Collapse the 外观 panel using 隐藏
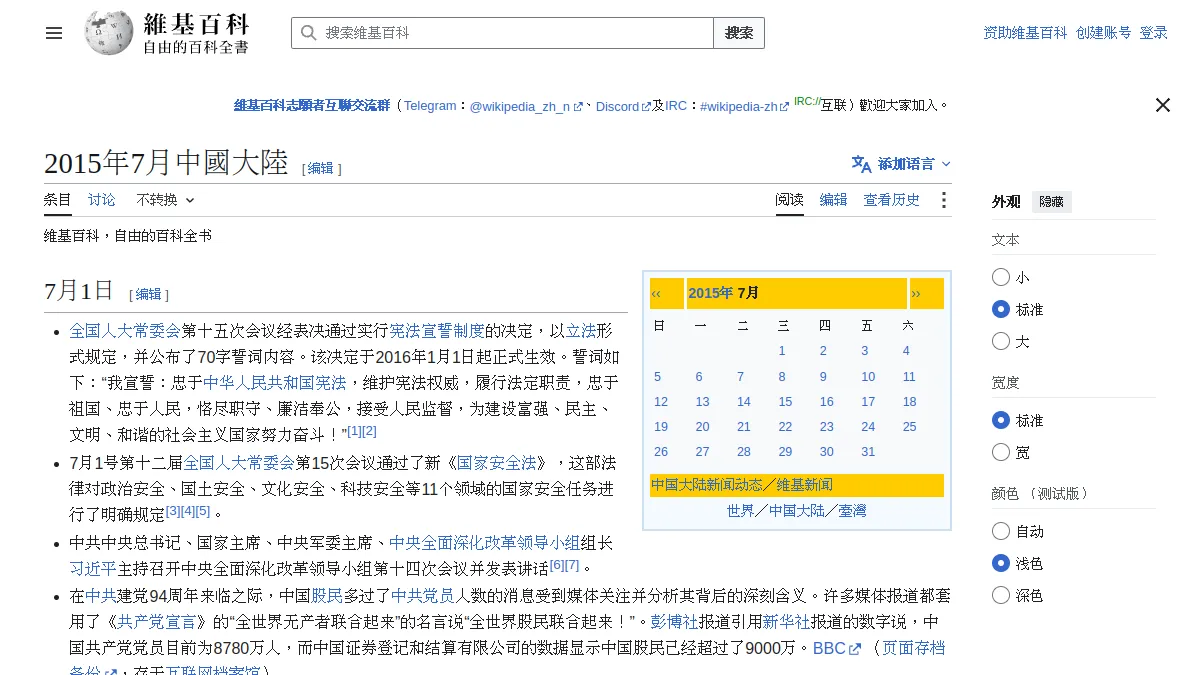This screenshot has height=675, width=1200. (1051, 202)
